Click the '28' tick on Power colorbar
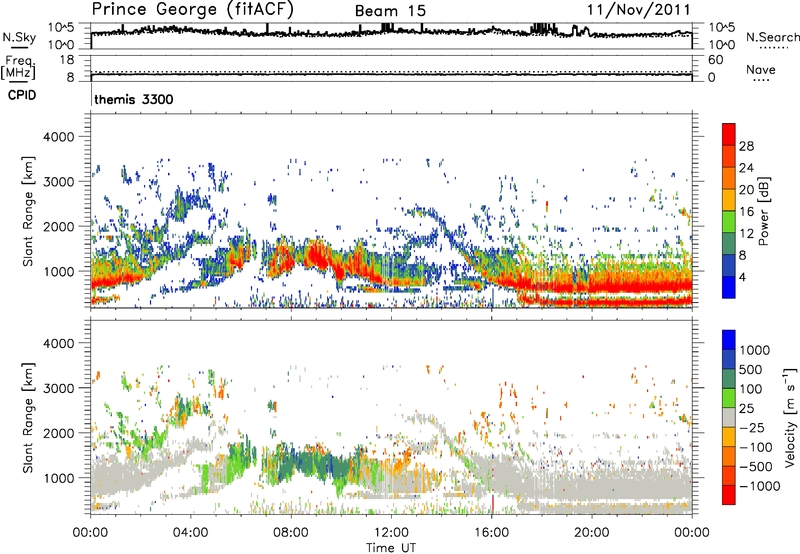This screenshot has height=554, width=800. coord(746,146)
